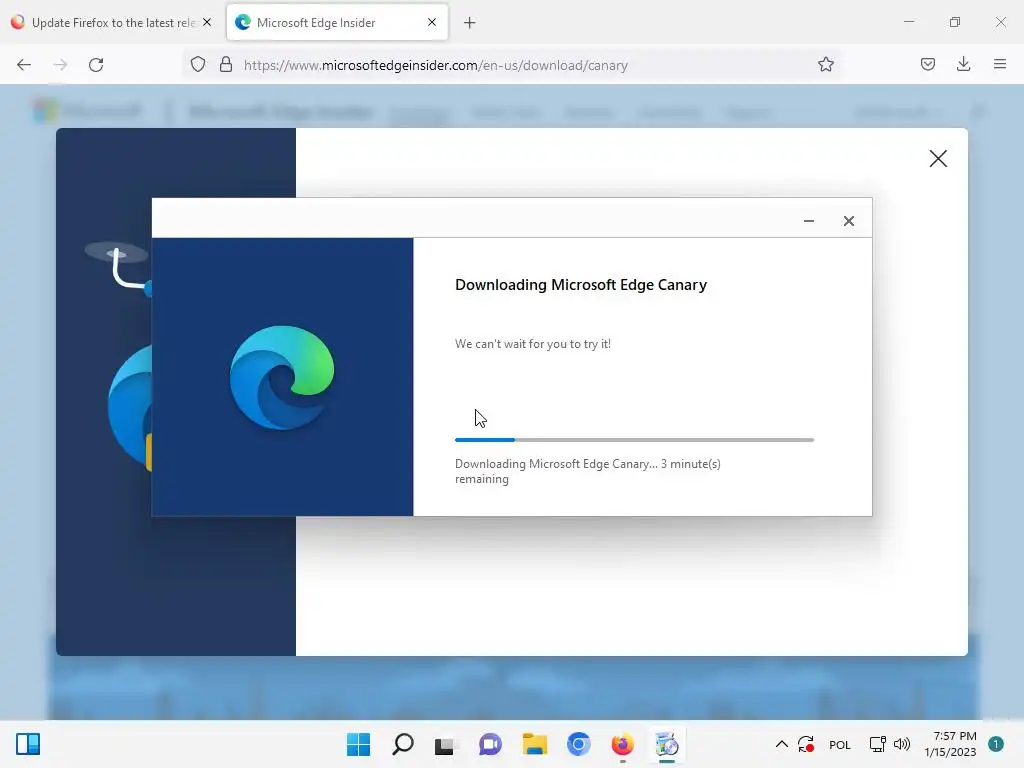The image size is (1024, 768).
Task: Open Firefox application menu
Action: pos(1000,64)
